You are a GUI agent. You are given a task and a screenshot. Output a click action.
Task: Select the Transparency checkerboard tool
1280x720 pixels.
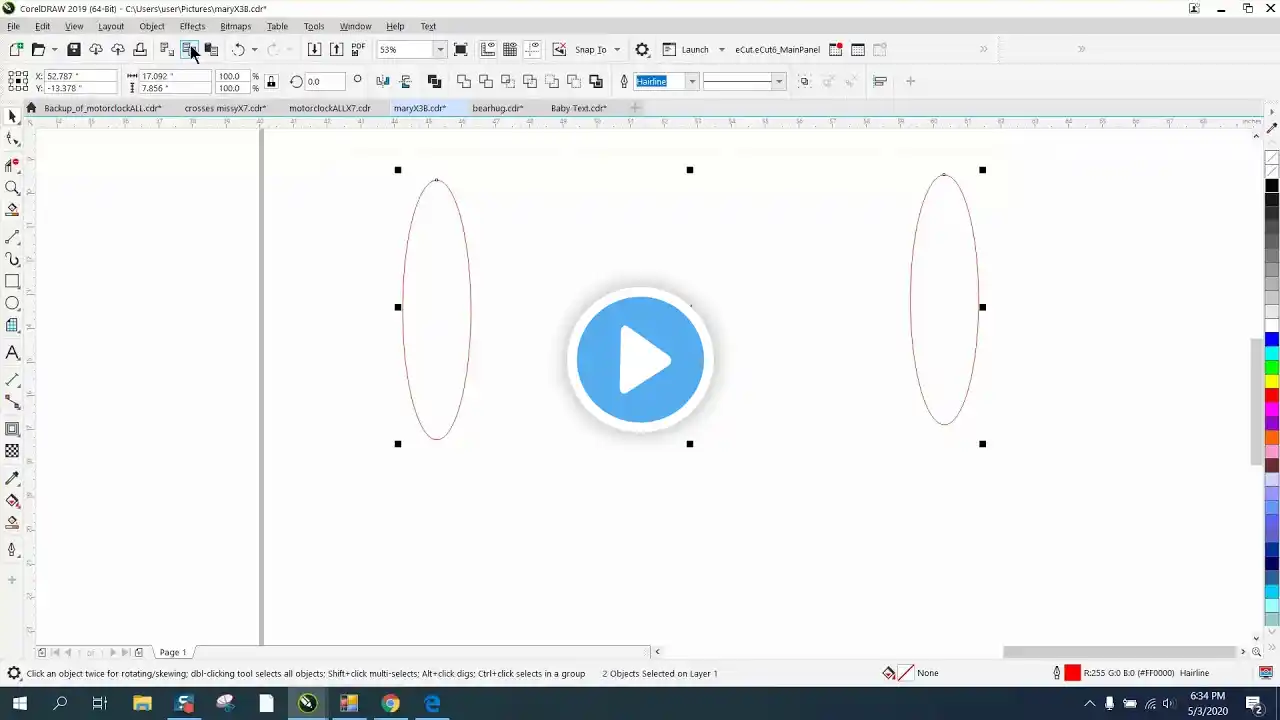[12, 451]
